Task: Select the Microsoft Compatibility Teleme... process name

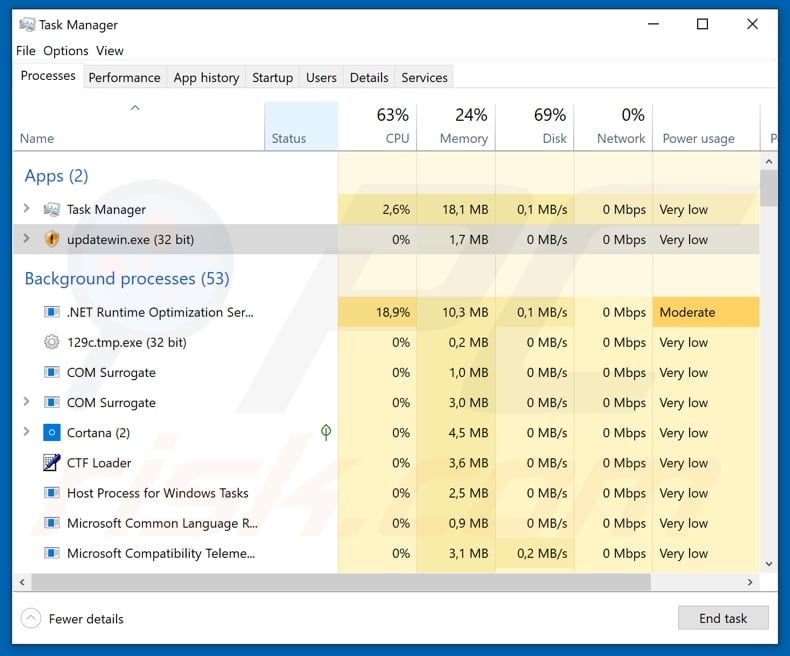Action: pos(161,553)
